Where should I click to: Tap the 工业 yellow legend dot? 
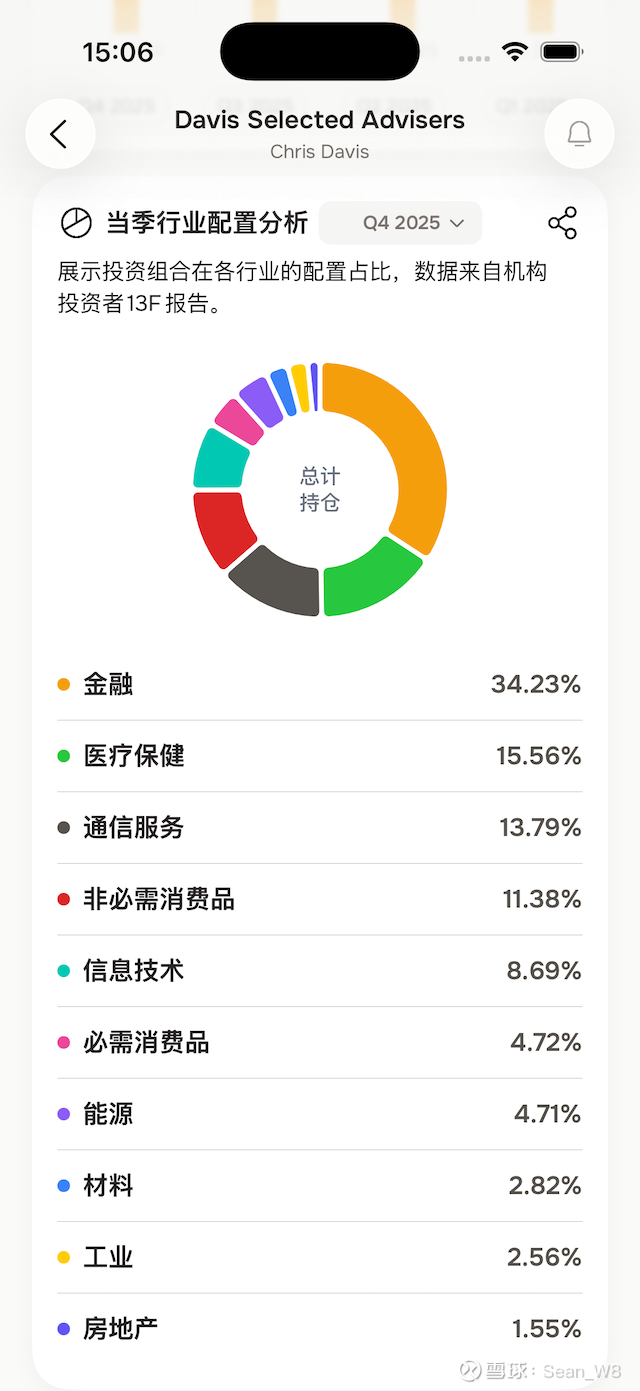[x=64, y=1257]
